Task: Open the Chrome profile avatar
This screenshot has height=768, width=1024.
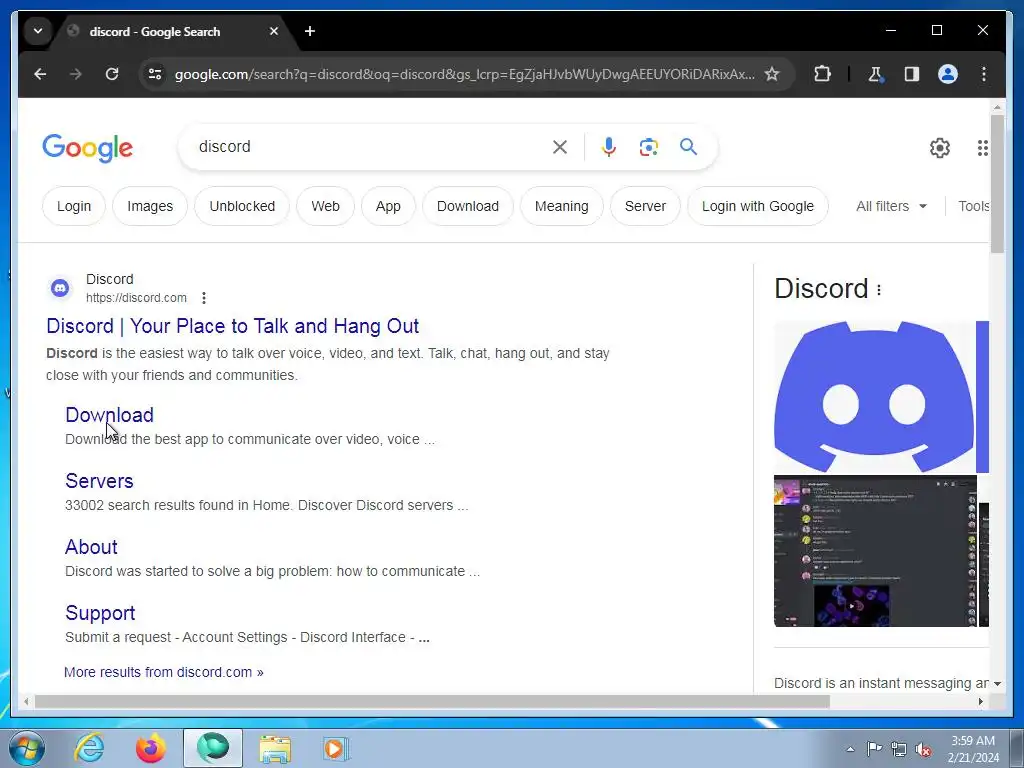Action: (948, 74)
